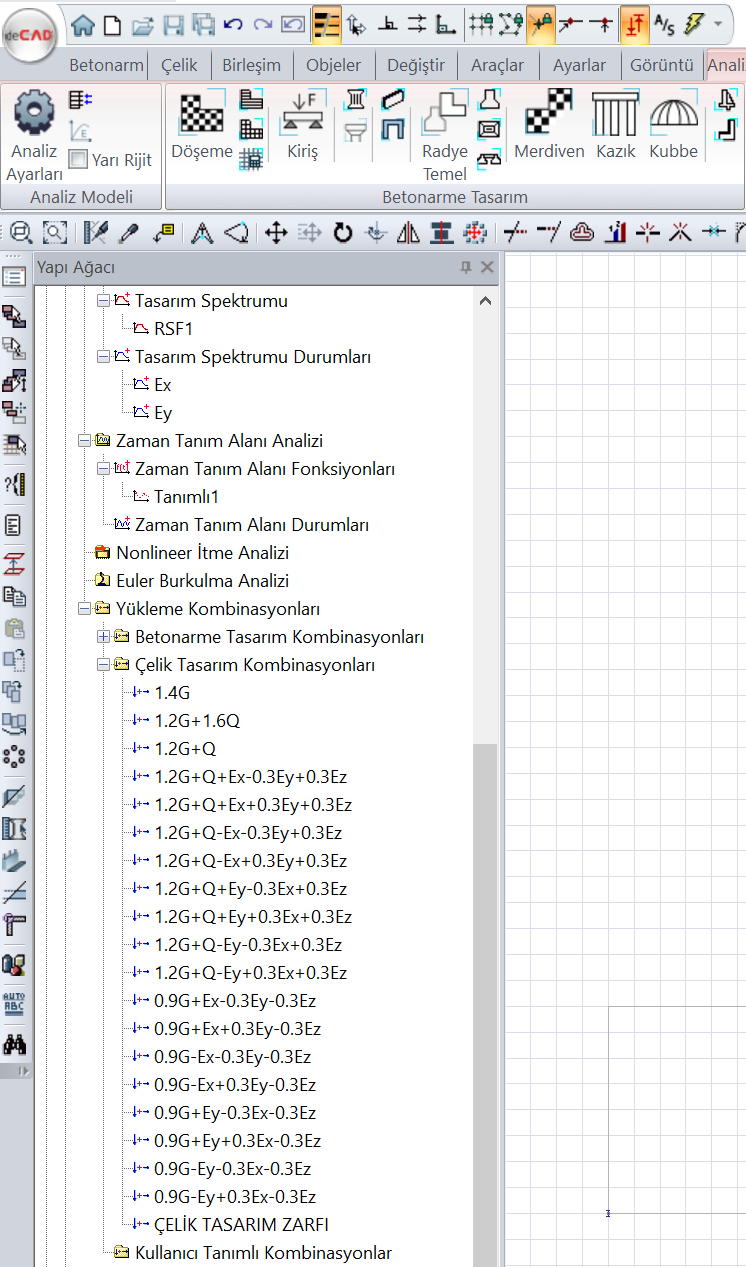This screenshot has height=1267, width=746.
Task: Open the Ayarlar ribbon tab
Action: click(x=579, y=65)
